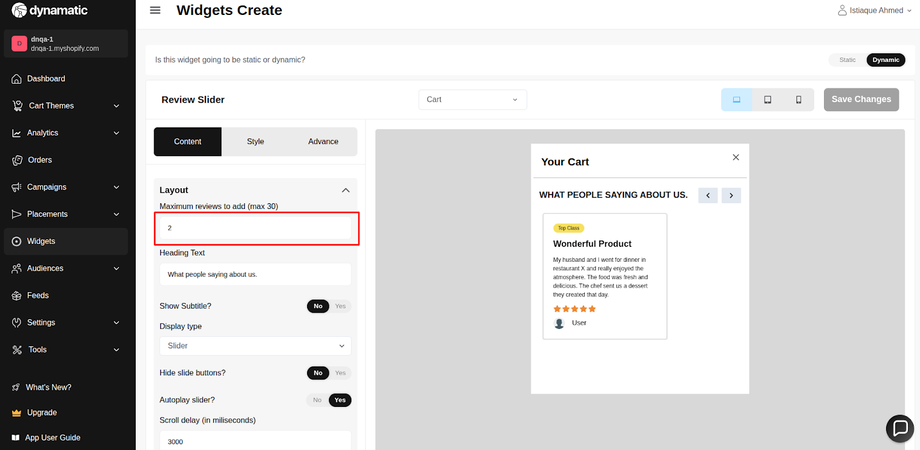Set Hide slide buttons toggle to Yes
The height and width of the screenshot is (450, 920).
(x=341, y=373)
